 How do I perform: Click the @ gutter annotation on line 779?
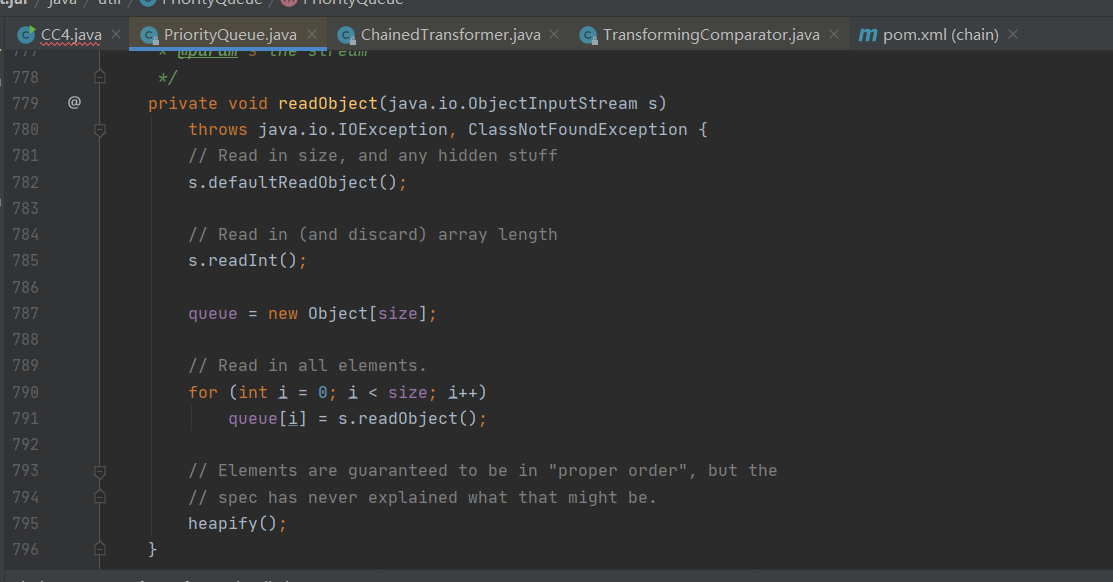pos(75,103)
